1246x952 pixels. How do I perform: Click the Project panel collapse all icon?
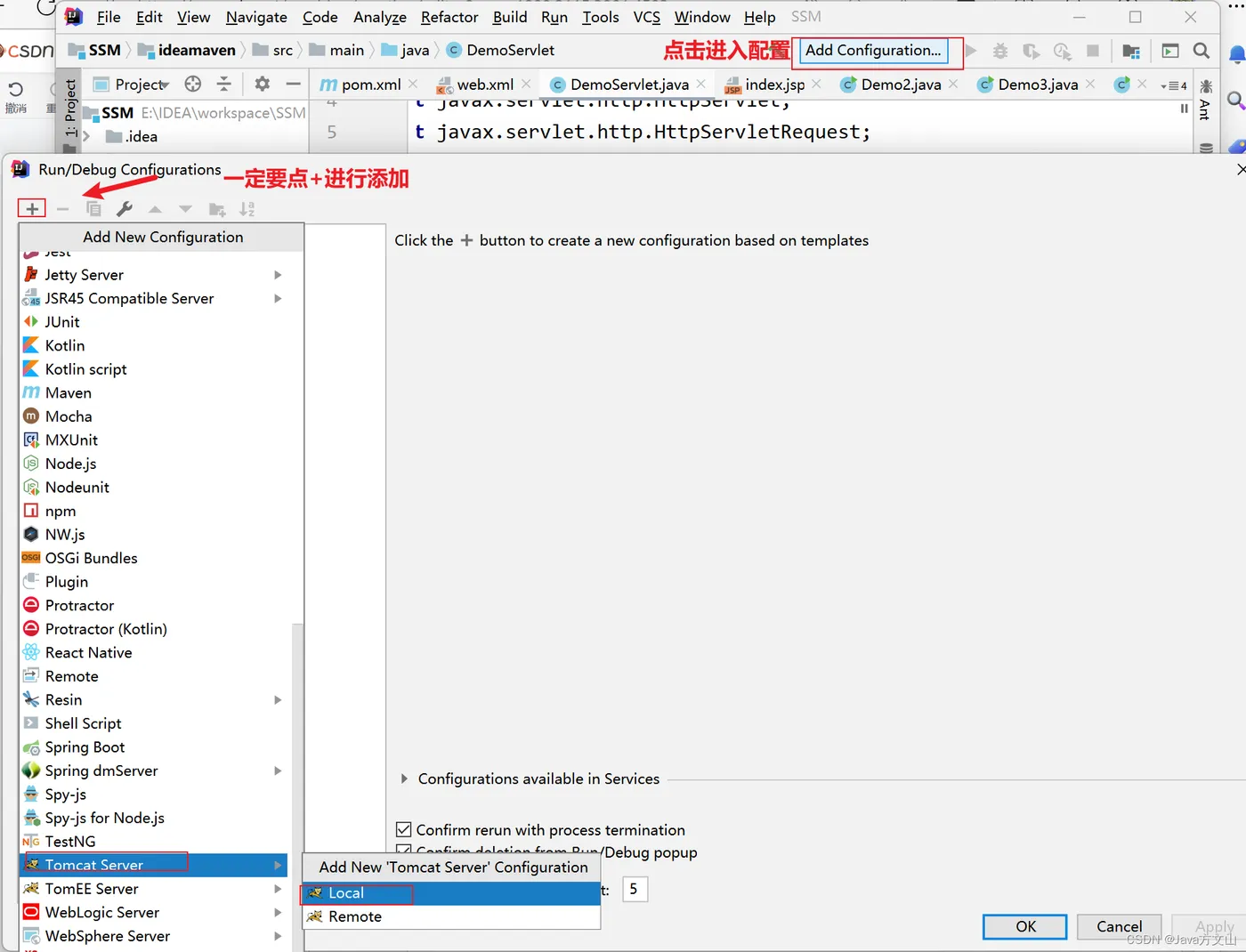point(224,84)
